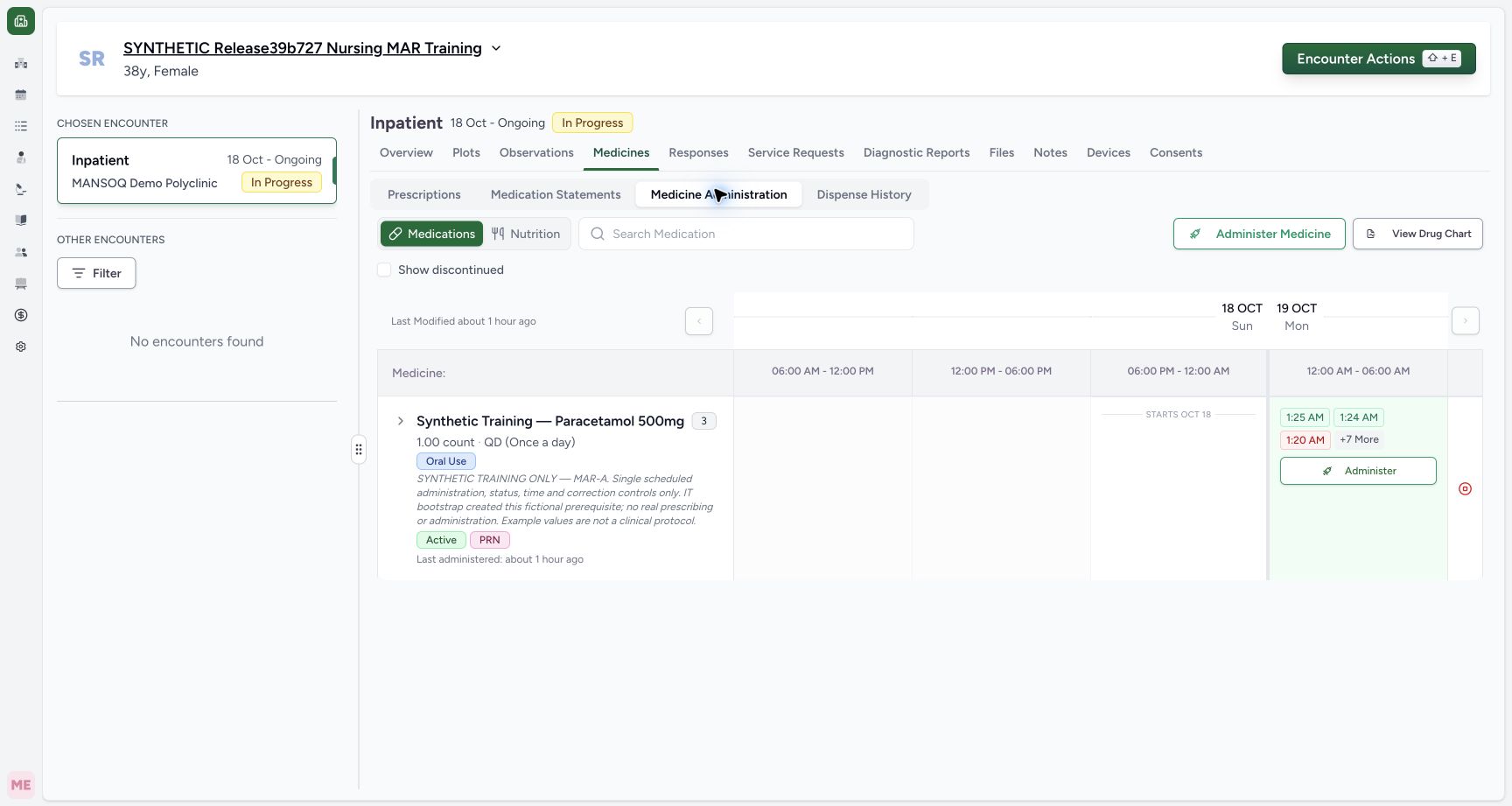Open the calendar icon in left sidebar
Viewport: 1512px width, 806px height.
(x=21, y=95)
